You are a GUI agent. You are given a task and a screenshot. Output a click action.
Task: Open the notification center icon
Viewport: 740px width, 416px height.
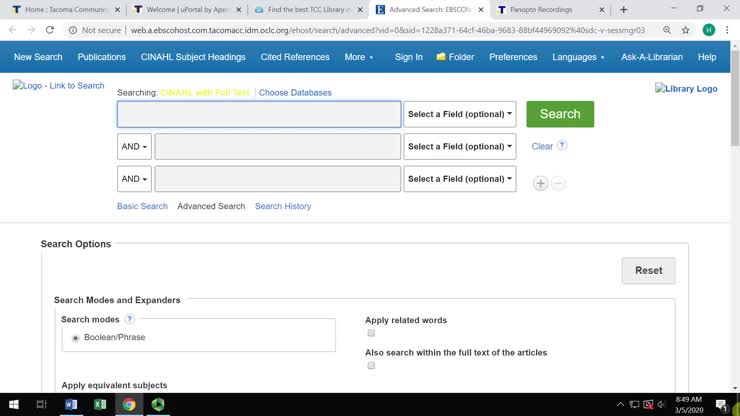(x=721, y=405)
